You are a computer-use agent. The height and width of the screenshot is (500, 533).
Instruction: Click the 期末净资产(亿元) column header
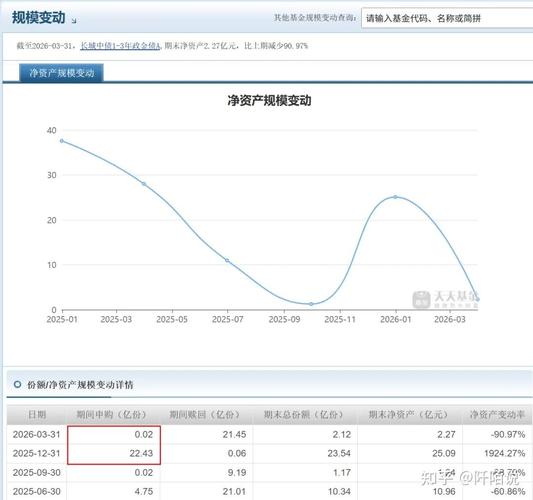(409, 415)
